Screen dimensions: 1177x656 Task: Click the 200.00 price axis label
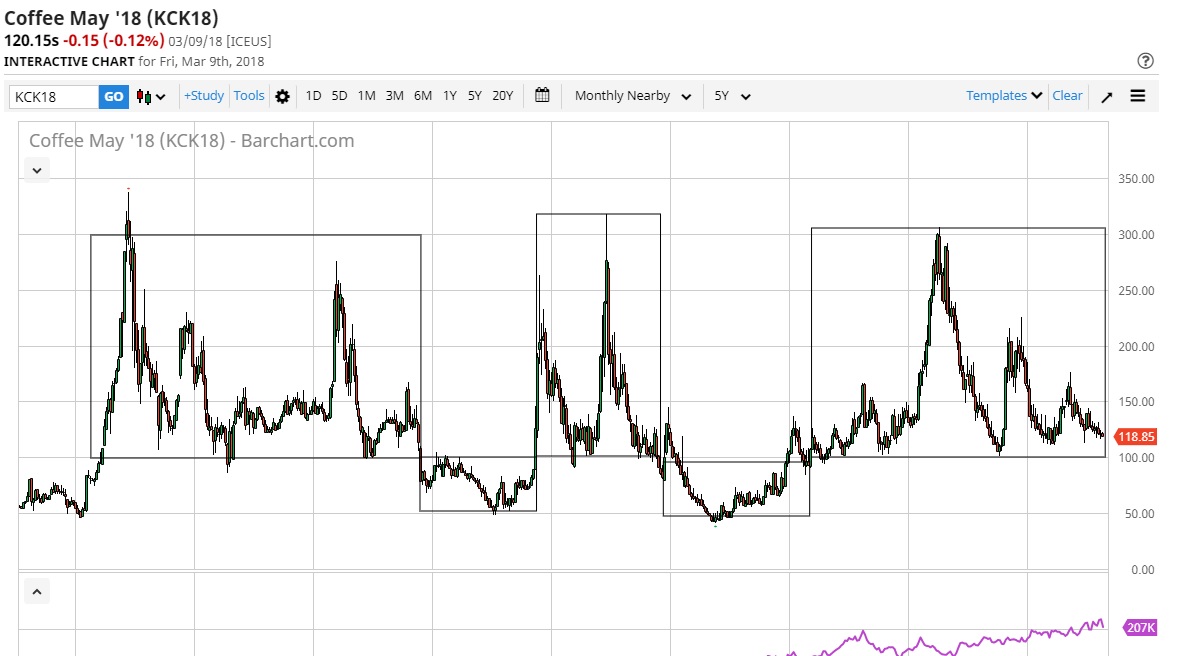tap(1136, 347)
